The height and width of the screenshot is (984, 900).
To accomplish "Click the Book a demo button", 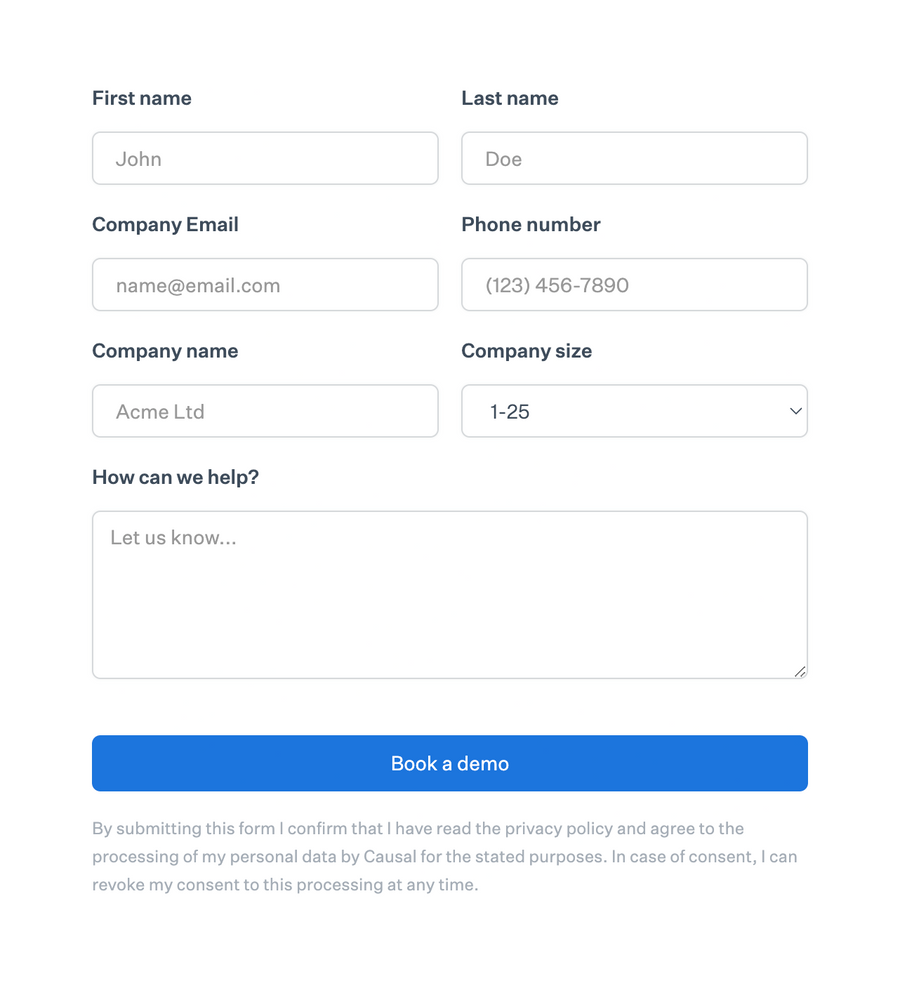I will (449, 763).
